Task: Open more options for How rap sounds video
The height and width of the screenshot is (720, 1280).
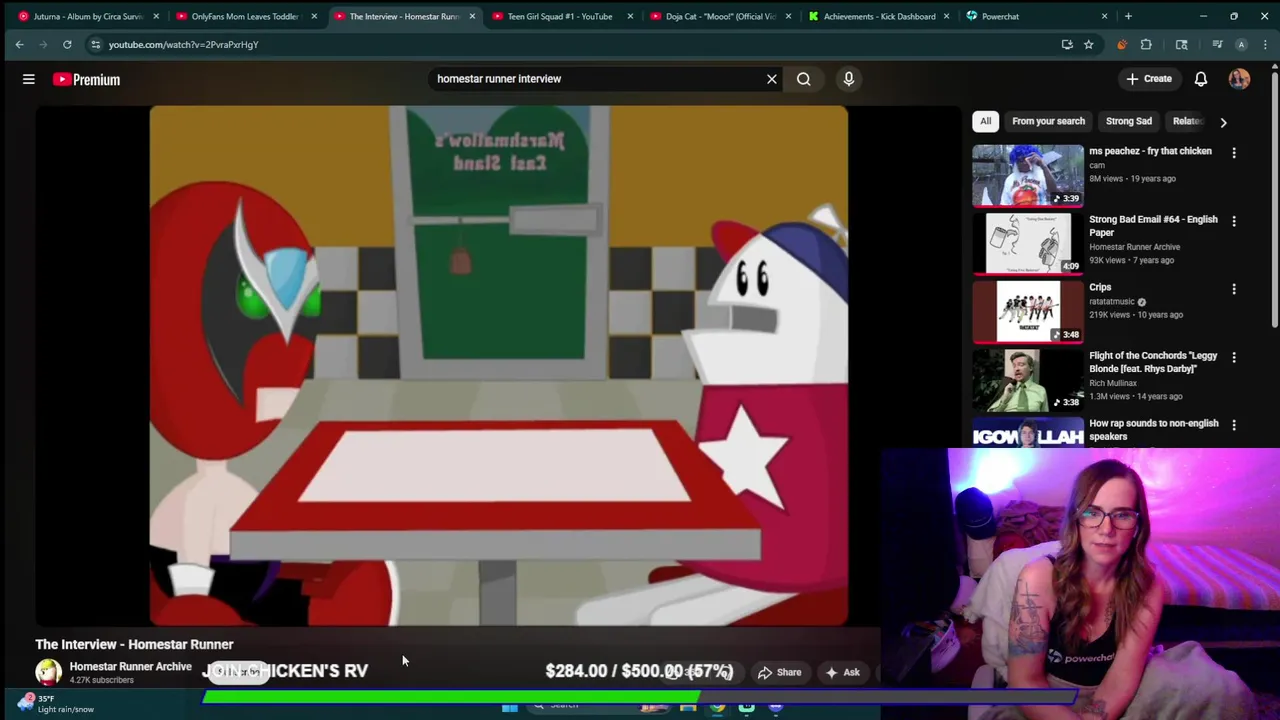Action: tap(1234, 425)
